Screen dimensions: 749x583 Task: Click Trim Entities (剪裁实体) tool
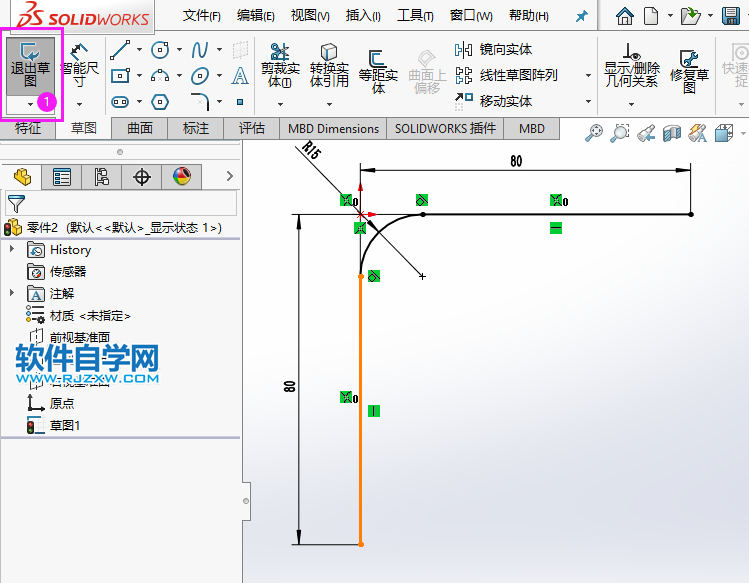(280, 65)
